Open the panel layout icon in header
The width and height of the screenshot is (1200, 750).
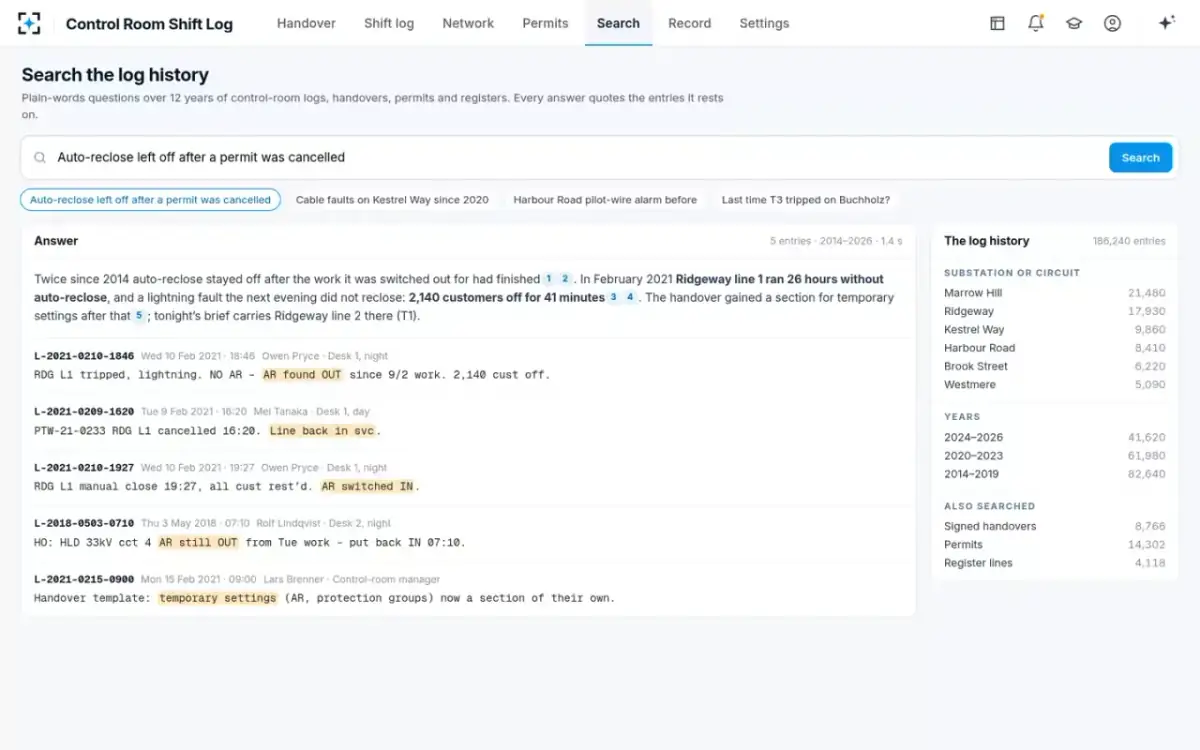[997, 23]
